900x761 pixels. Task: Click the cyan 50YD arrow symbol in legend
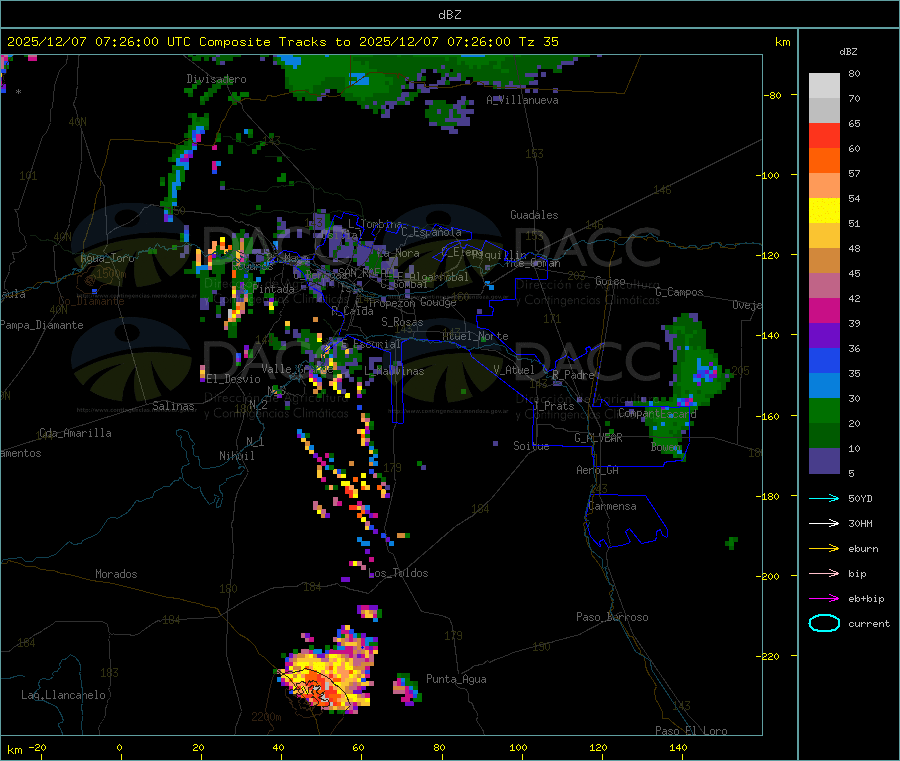pyautogui.click(x=824, y=498)
